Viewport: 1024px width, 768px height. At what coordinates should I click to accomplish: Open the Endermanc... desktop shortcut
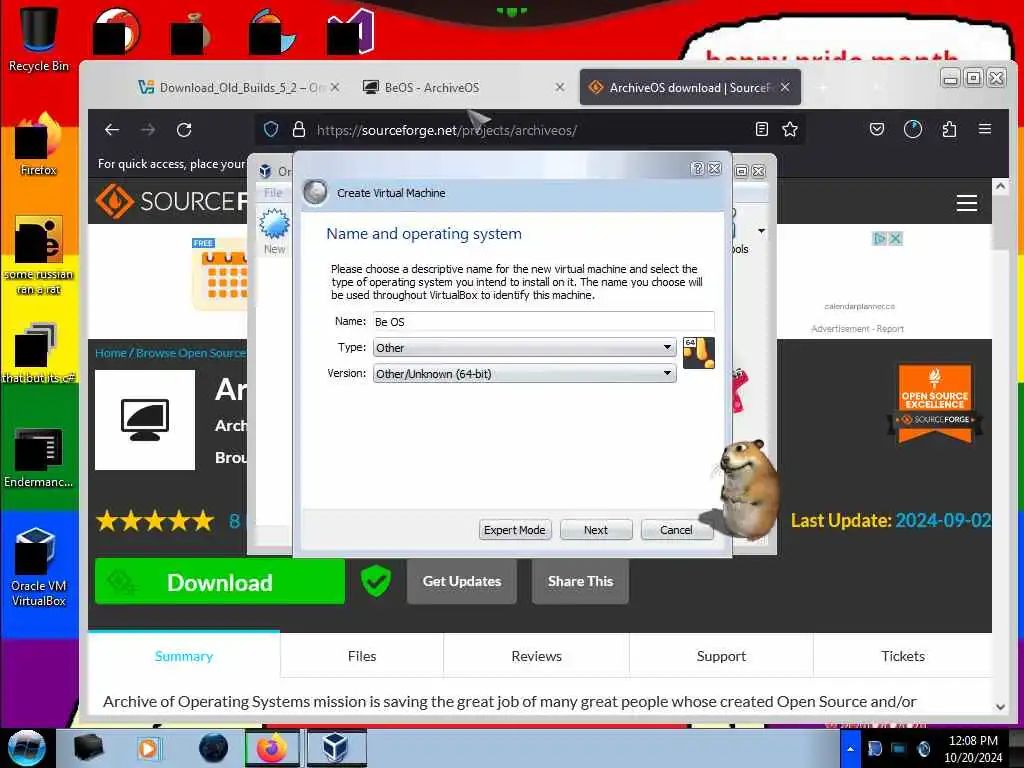39,457
